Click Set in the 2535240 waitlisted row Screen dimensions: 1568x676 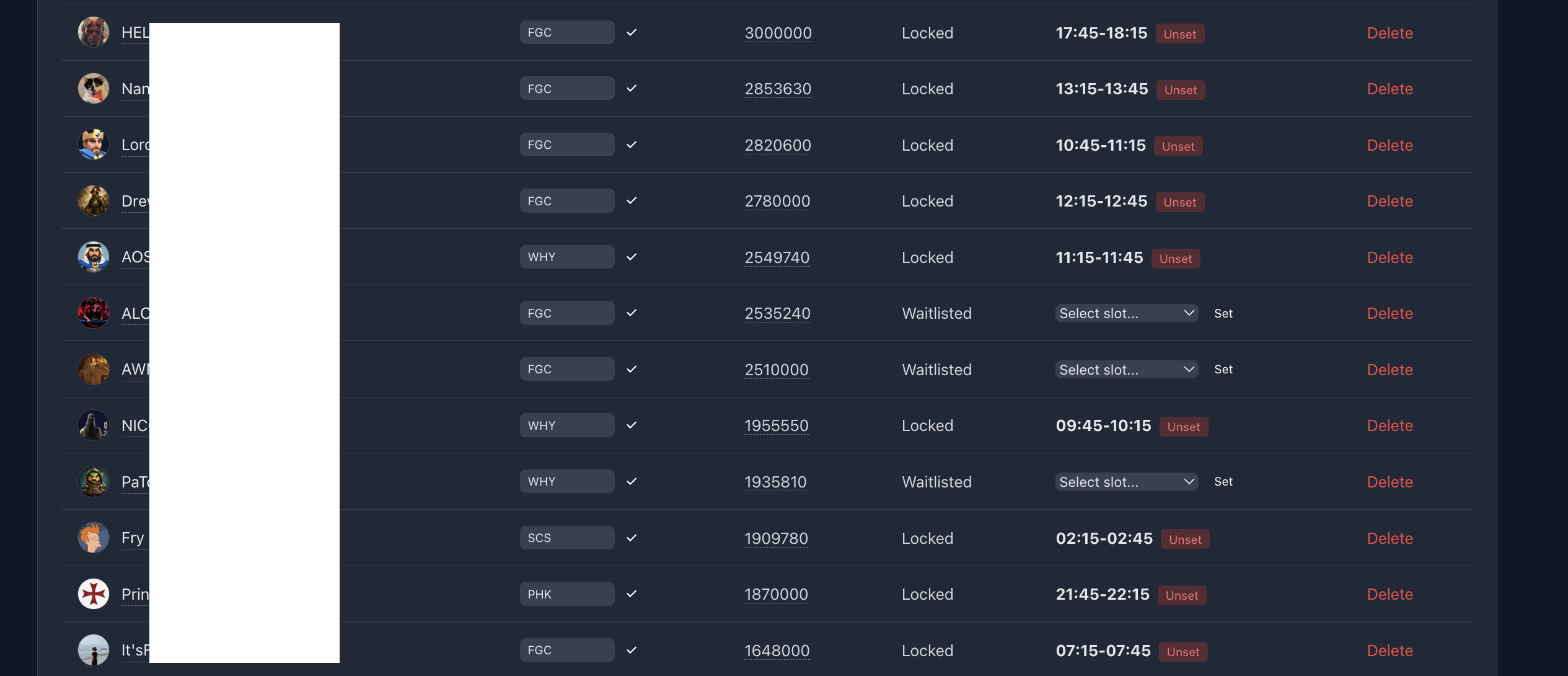click(1223, 313)
